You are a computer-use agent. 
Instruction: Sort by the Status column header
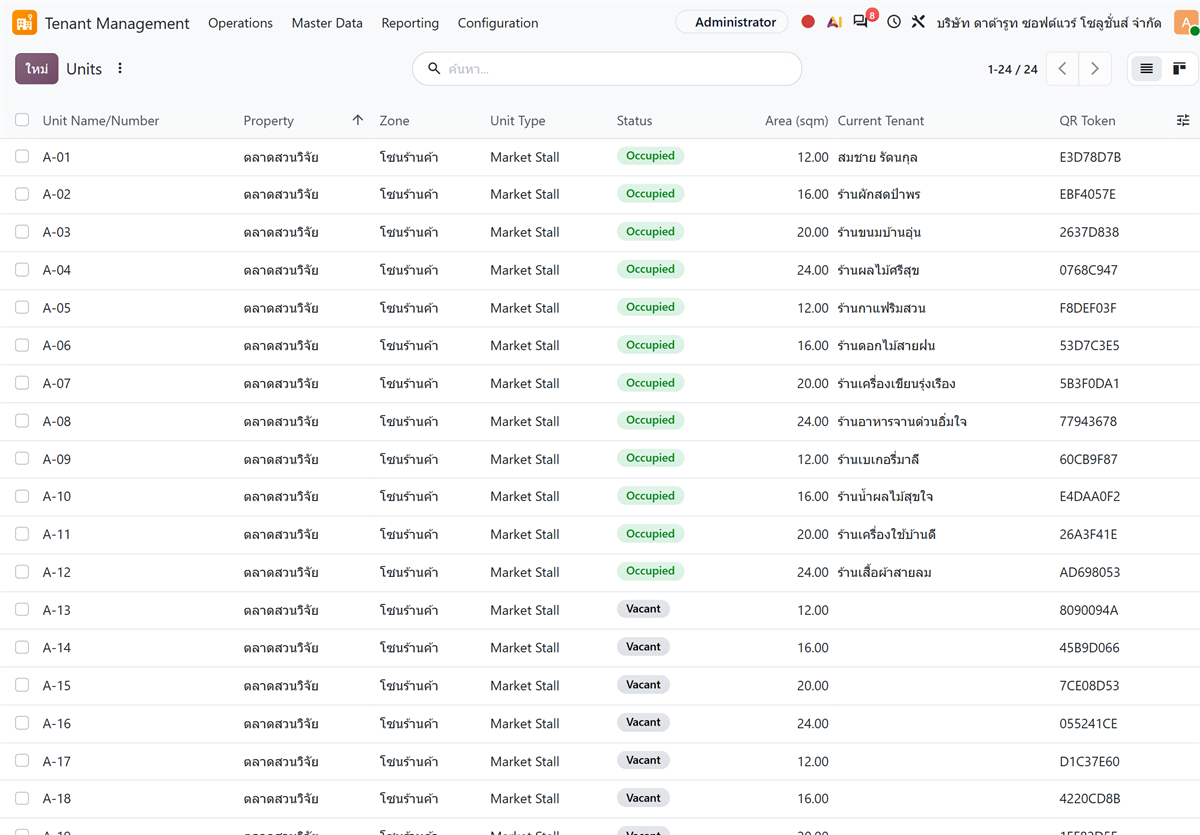point(634,121)
